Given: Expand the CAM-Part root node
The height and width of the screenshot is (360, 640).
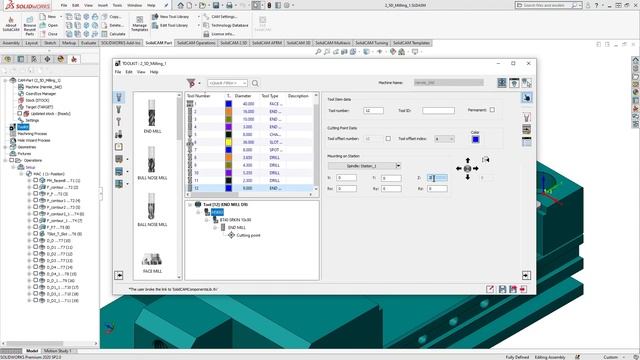Looking at the screenshot, I should point(5,80).
